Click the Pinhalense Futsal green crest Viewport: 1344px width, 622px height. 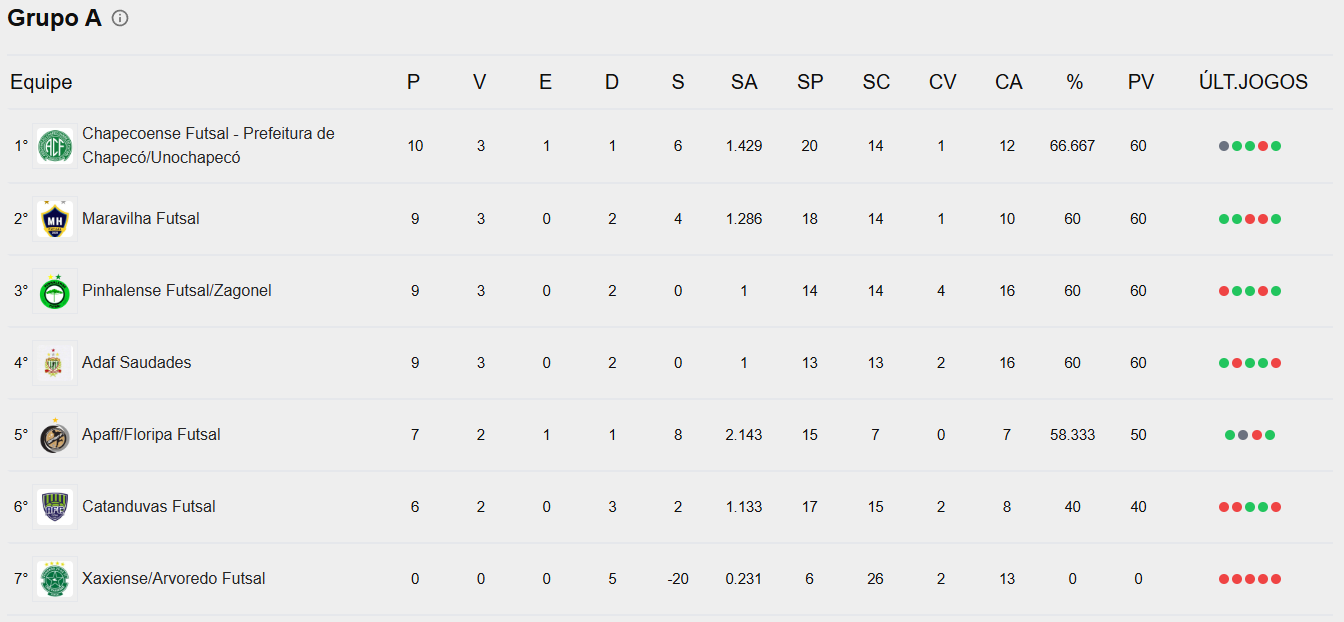coord(55,291)
